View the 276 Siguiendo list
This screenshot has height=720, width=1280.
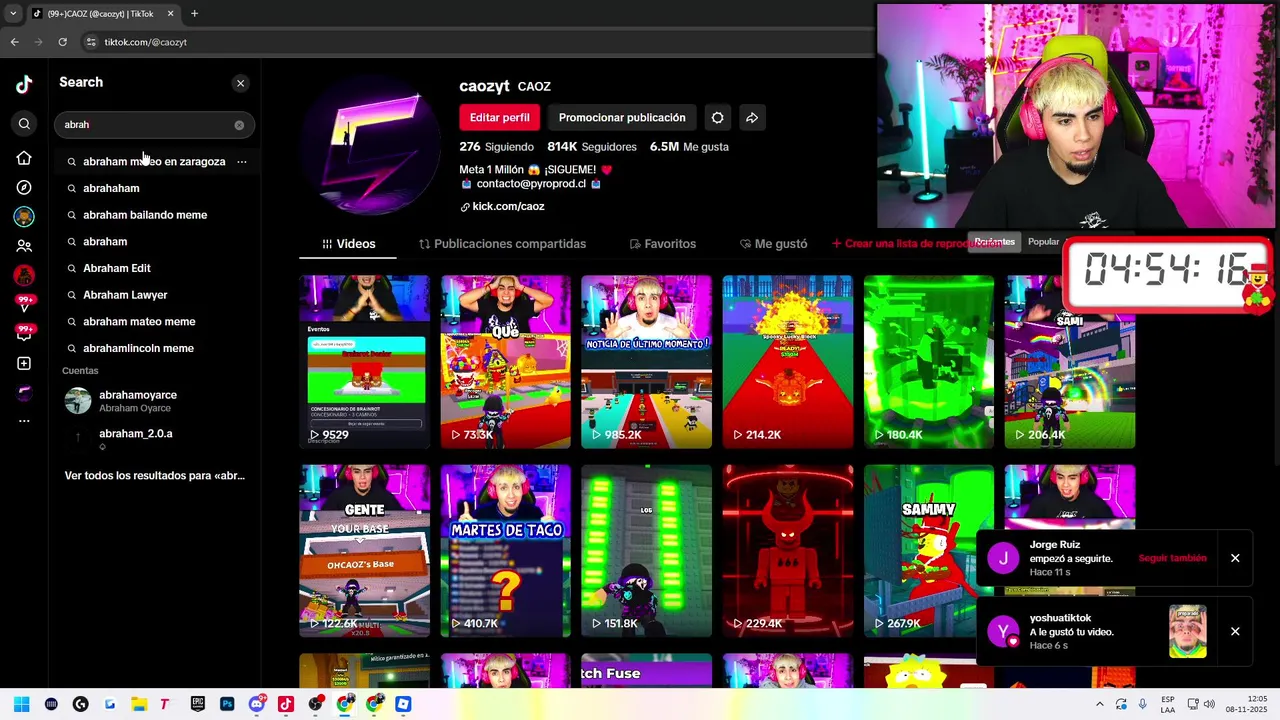(497, 147)
